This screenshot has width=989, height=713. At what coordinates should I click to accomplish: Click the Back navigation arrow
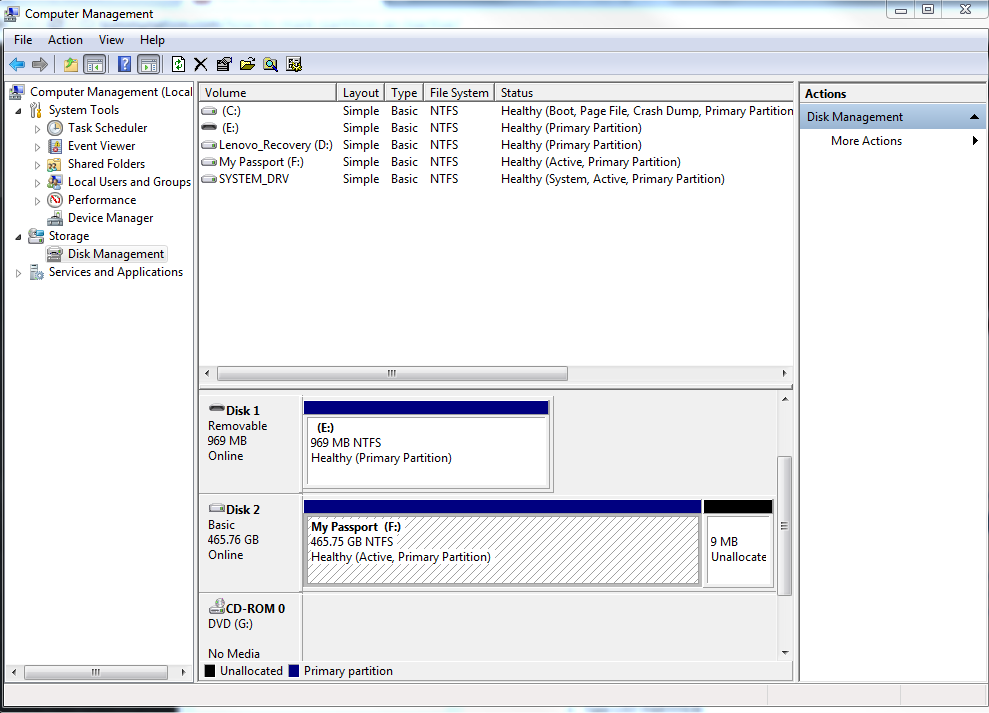(x=17, y=63)
